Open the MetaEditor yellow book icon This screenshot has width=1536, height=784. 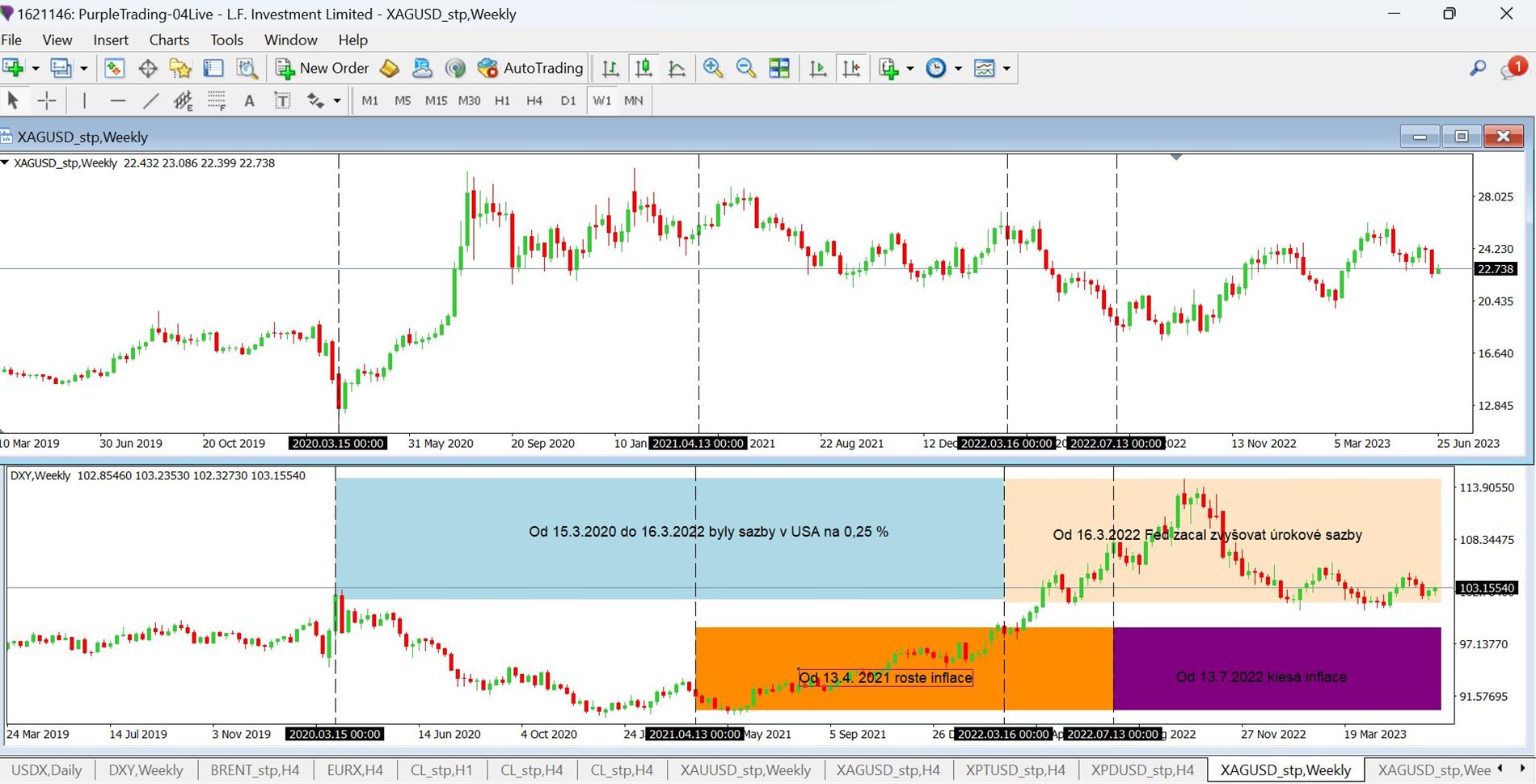point(390,69)
